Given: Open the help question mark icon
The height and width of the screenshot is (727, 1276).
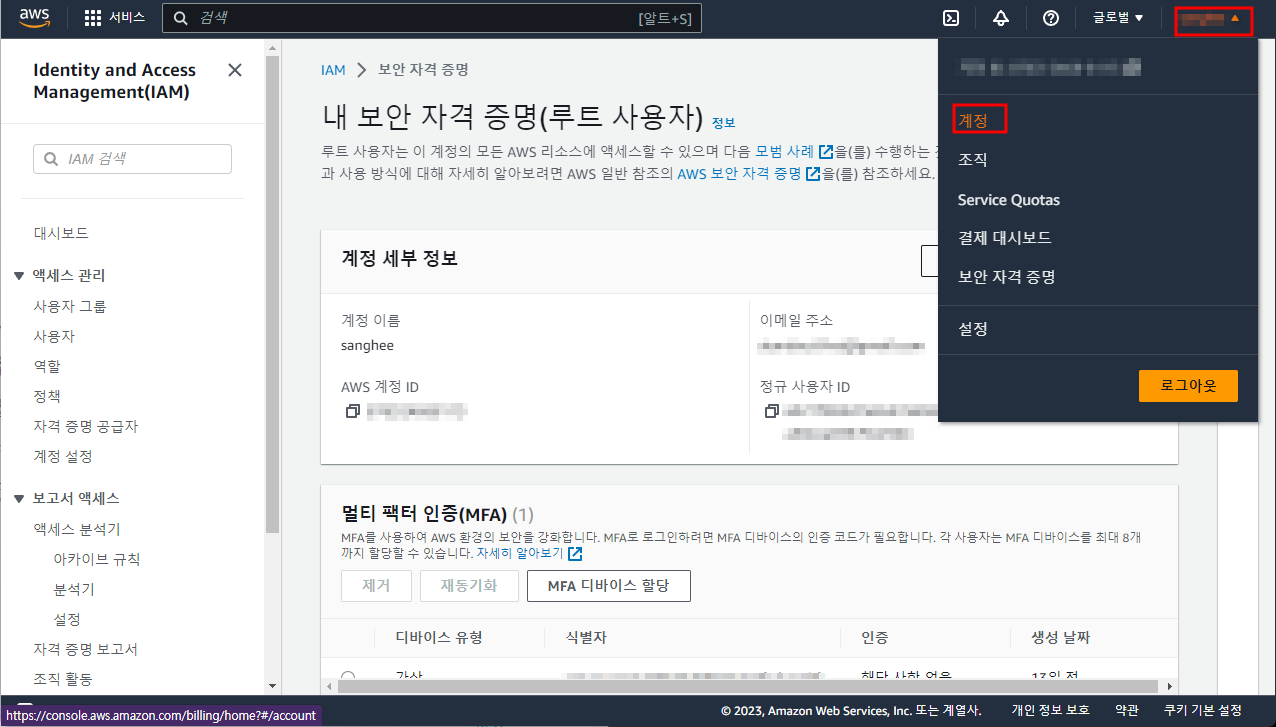Looking at the screenshot, I should coord(1050,18).
